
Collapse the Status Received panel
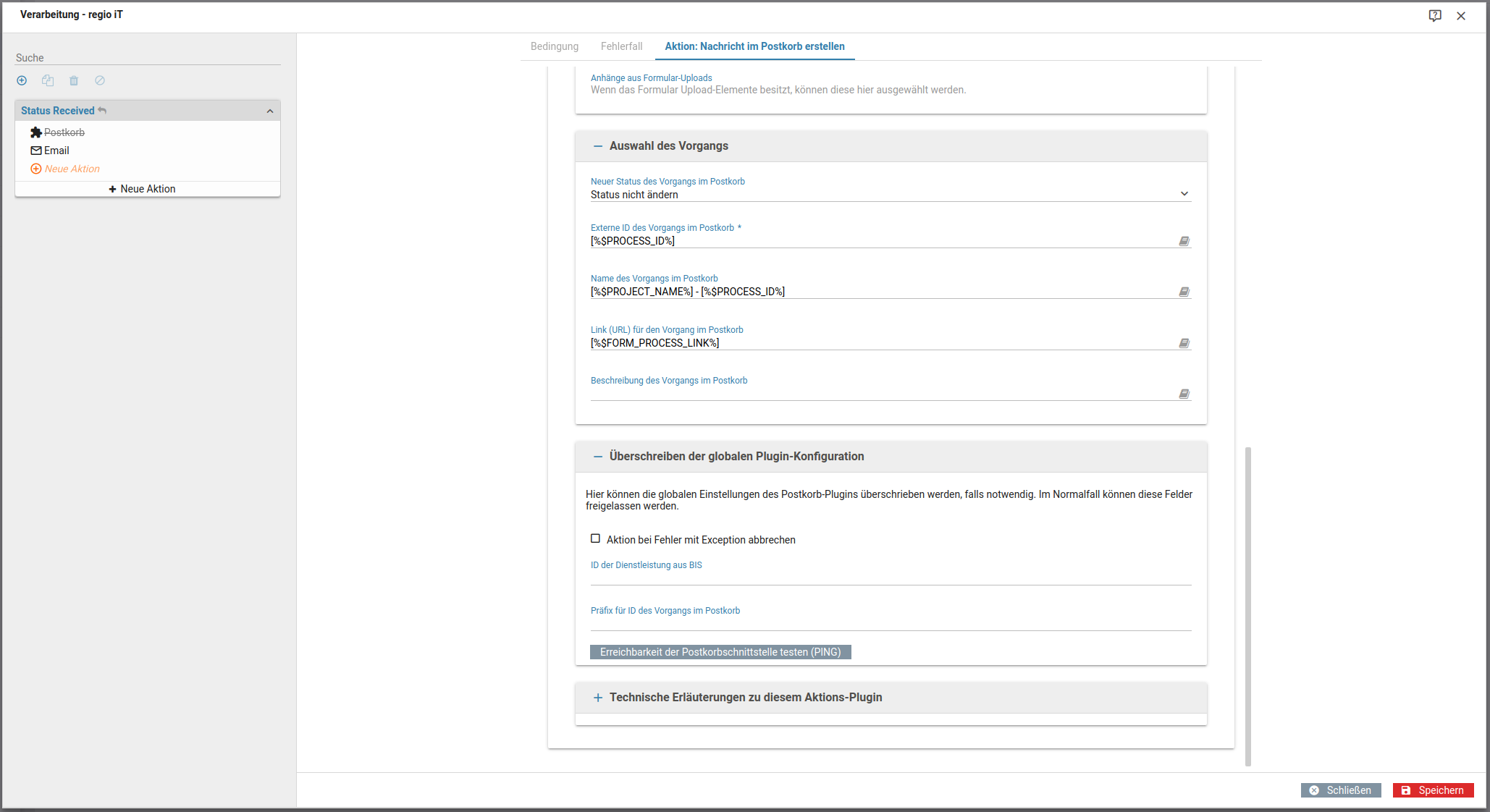[x=270, y=111]
